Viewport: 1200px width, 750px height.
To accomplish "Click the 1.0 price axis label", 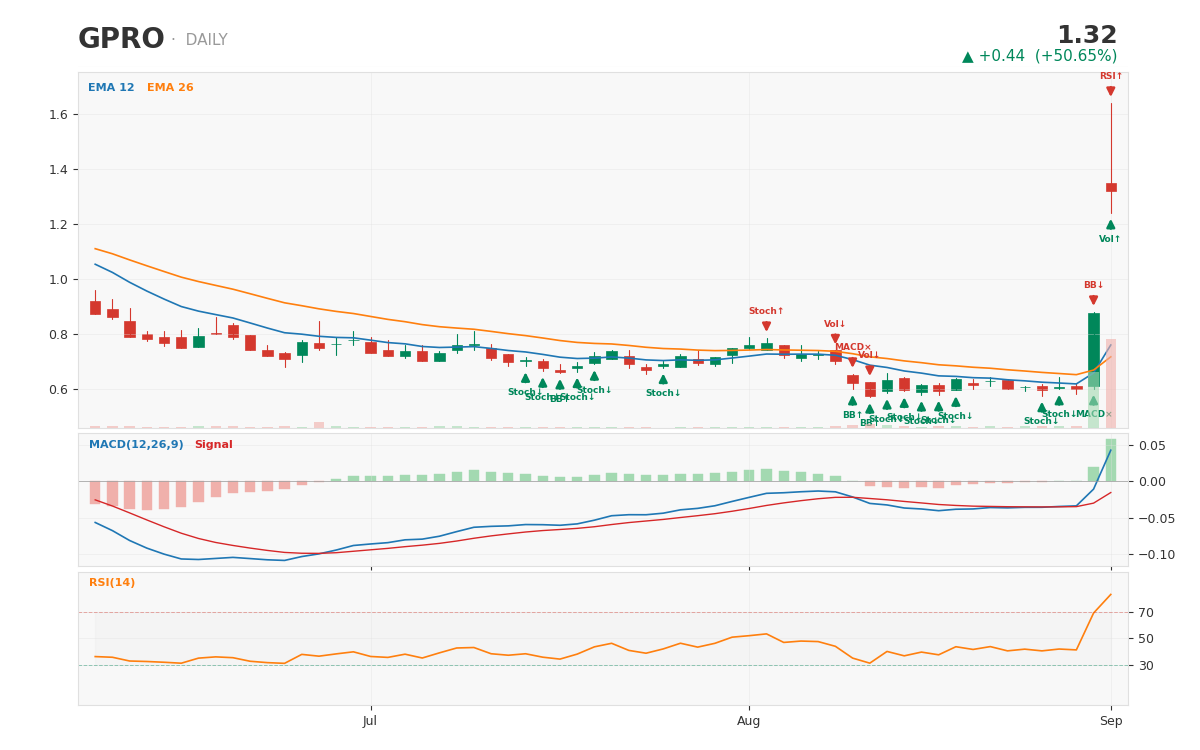I will point(58,280).
